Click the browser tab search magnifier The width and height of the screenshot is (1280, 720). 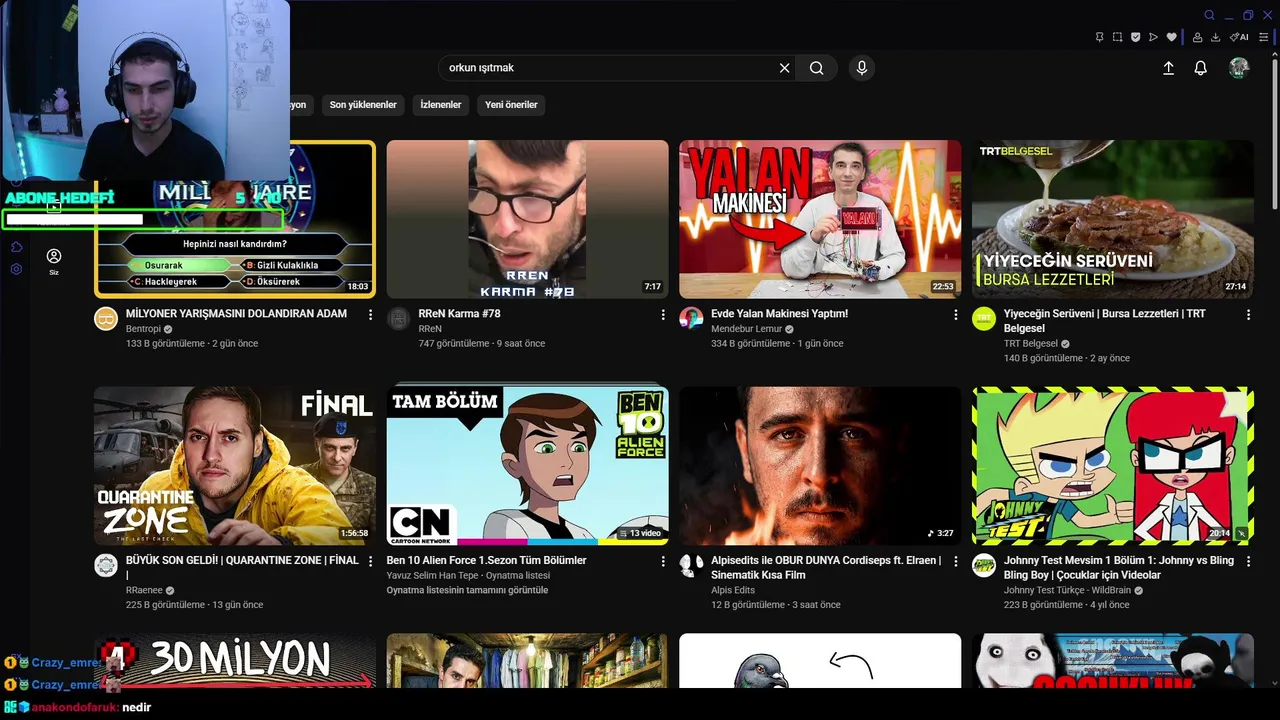click(x=1209, y=15)
